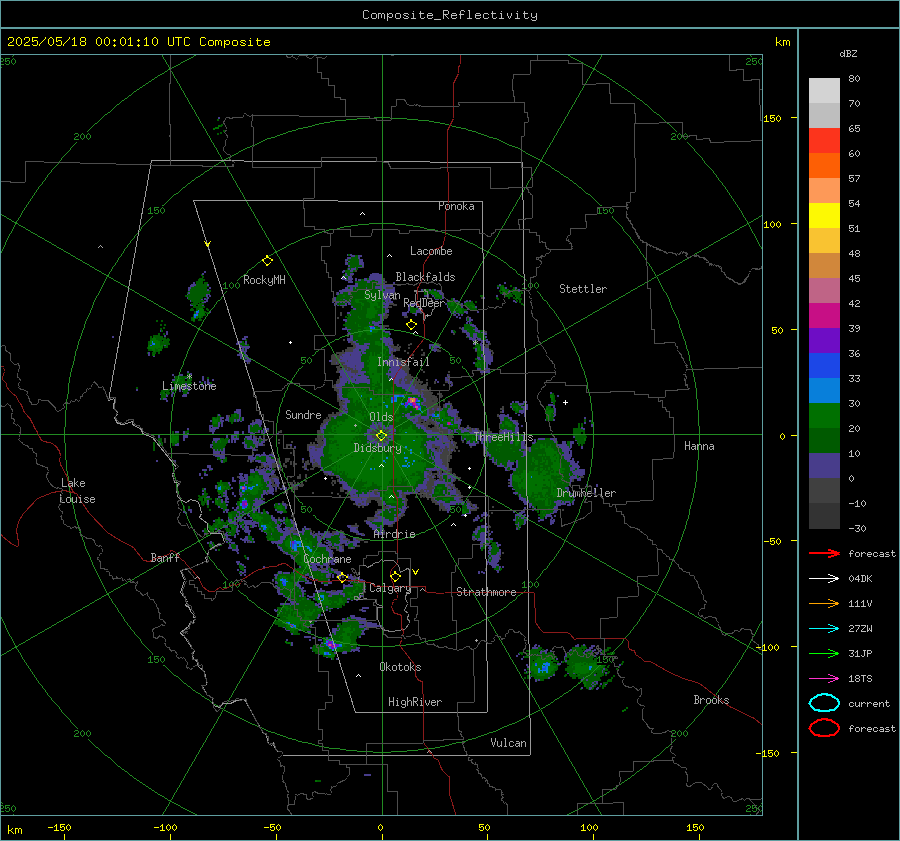This screenshot has height=841, width=900.
Task: Click the light gray 80 dBZ swatch
Action: [x=824, y=91]
